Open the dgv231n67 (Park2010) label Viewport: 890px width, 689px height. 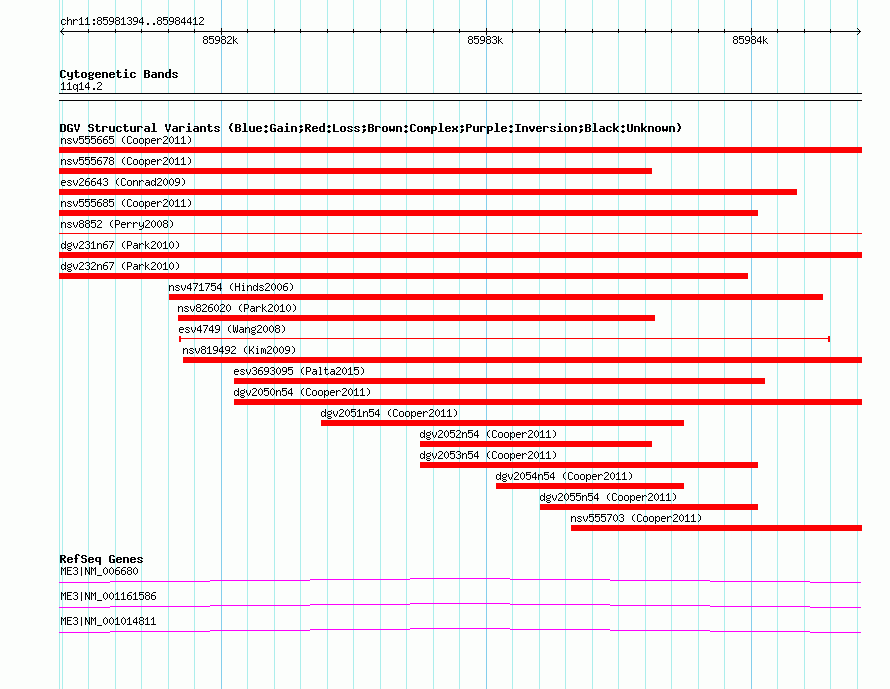[120, 245]
